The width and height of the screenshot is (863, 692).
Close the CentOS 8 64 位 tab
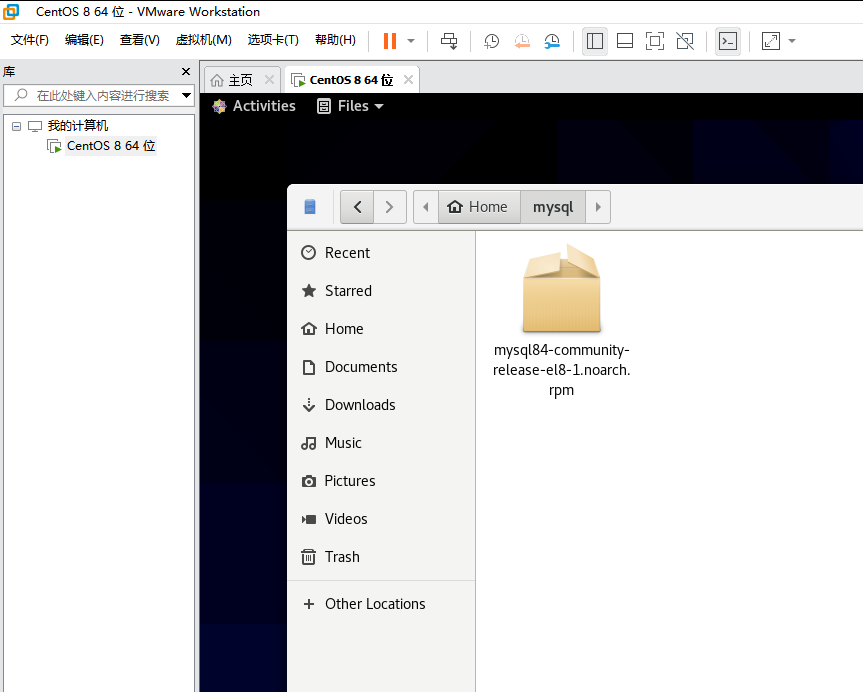pyautogui.click(x=408, y=80)
